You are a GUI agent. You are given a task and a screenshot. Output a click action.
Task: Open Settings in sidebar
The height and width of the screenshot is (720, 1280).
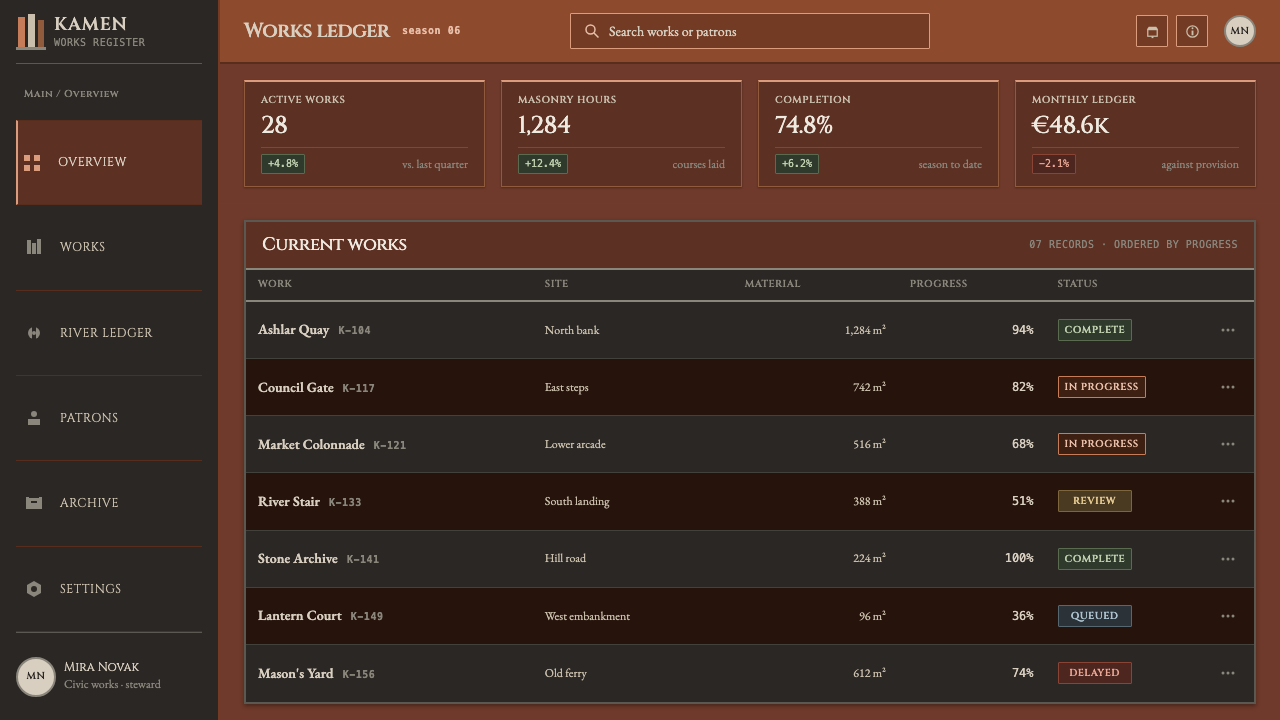[109, 589]
